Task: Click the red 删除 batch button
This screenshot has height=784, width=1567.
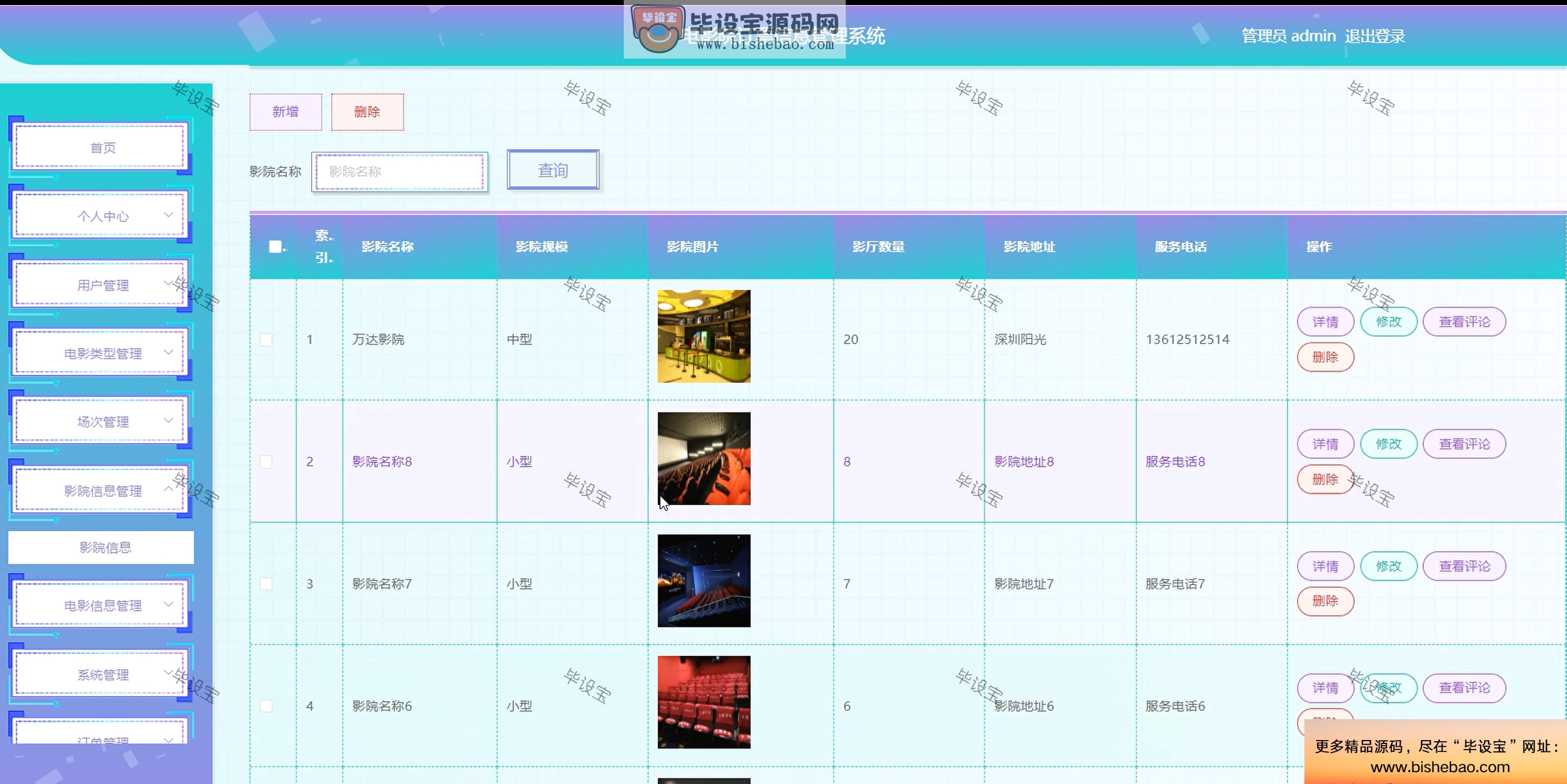Action: click(367, 112)
